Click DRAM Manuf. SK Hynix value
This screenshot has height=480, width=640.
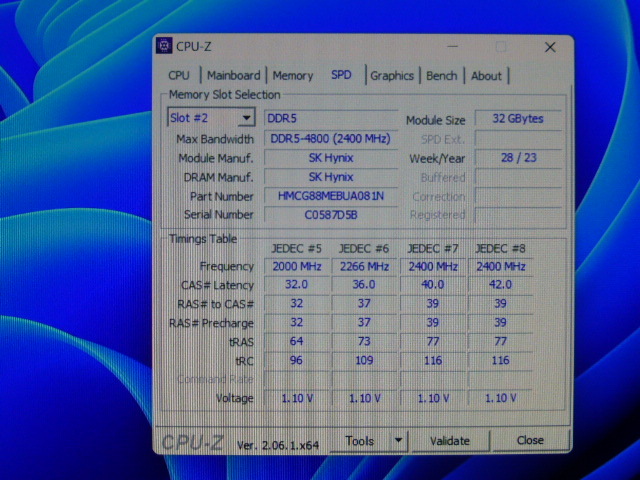point(331,177)
